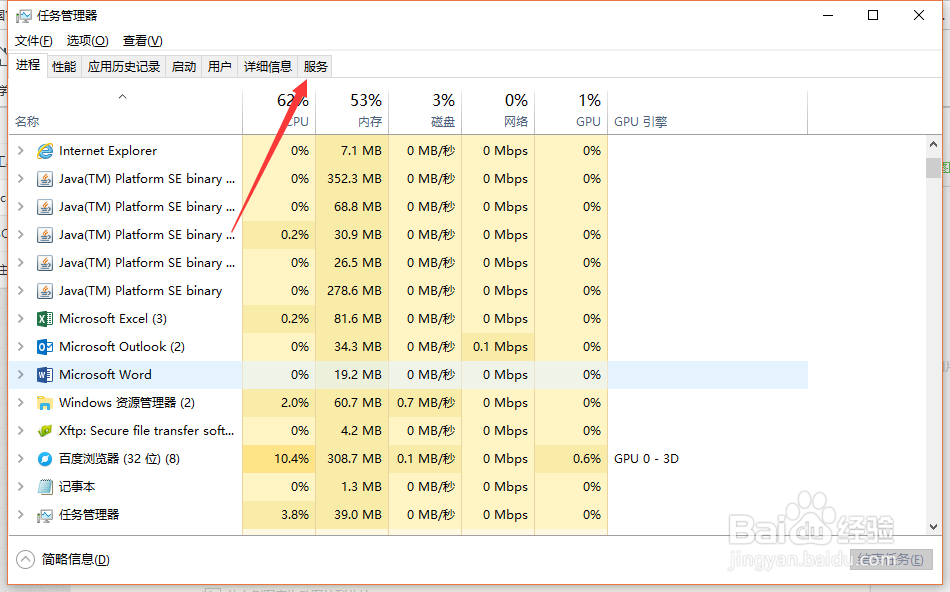Click the Java icon in the 30.9 MB row

[x=45, y=234]
